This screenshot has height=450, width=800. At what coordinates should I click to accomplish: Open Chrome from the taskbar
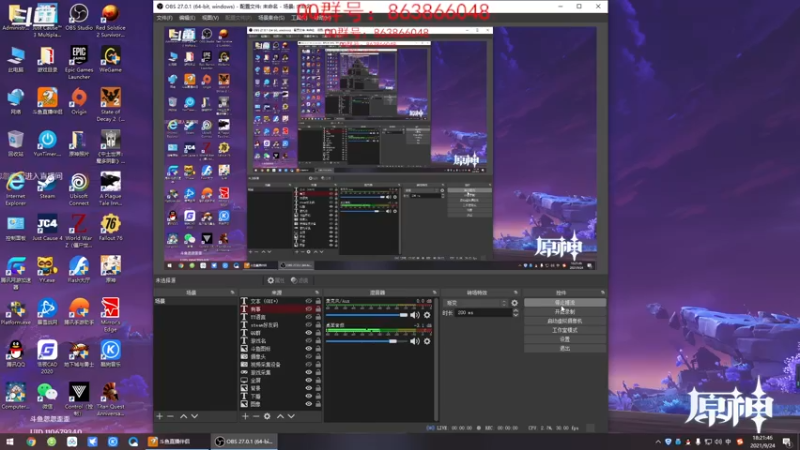pyautogui.click(x=31, y=442)
